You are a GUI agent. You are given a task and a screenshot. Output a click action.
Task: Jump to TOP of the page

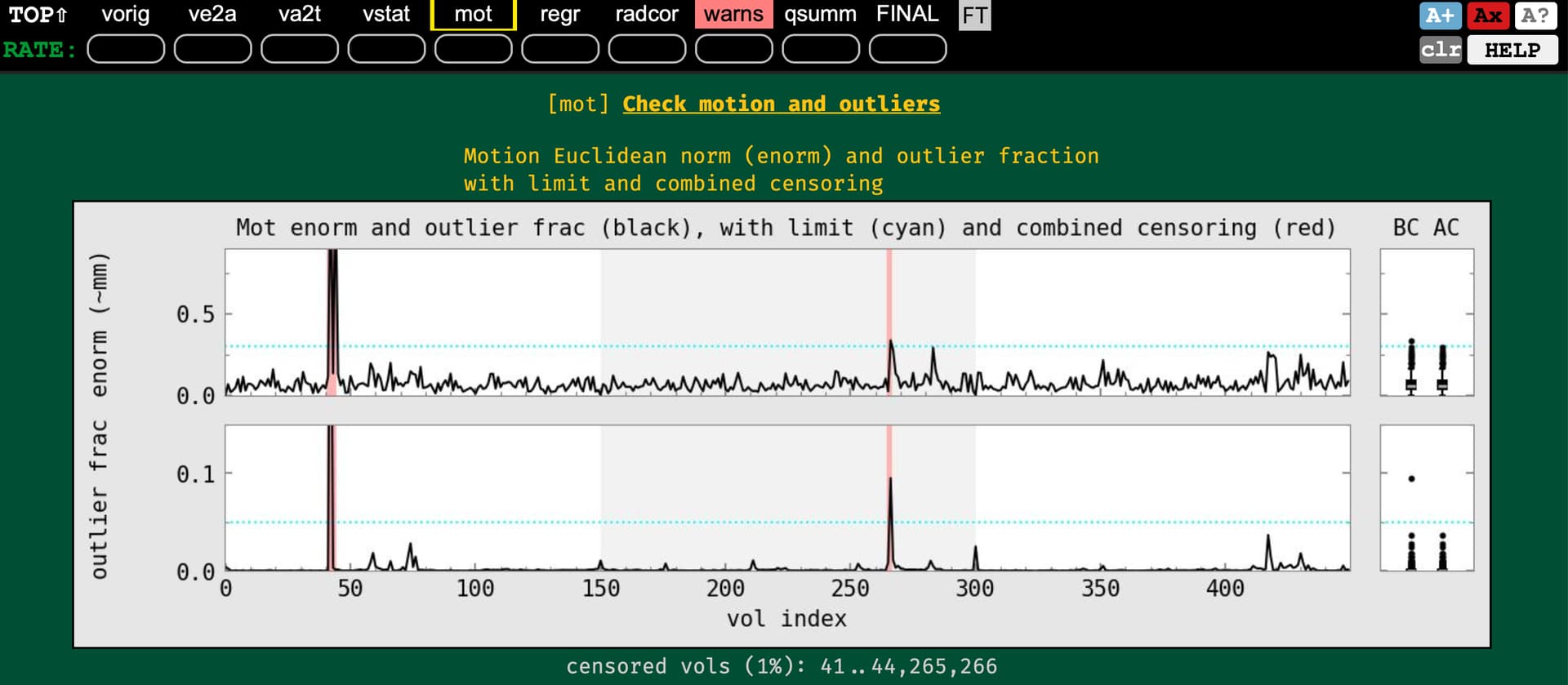point(38,15)
